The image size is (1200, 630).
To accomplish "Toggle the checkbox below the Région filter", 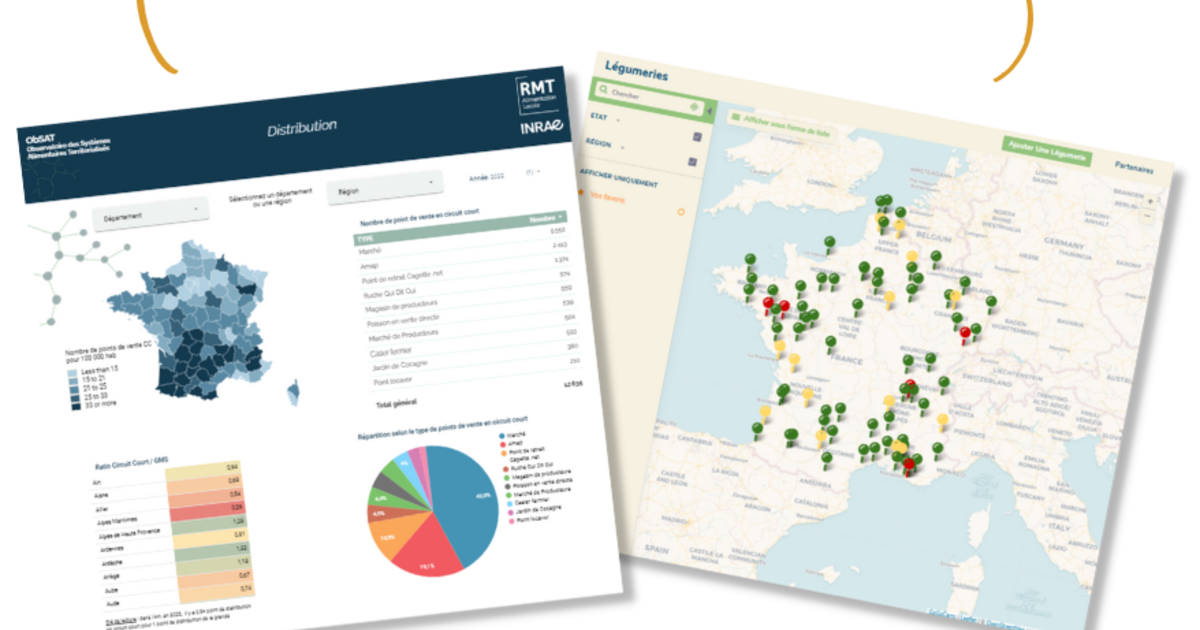I will tap(692, 162).
